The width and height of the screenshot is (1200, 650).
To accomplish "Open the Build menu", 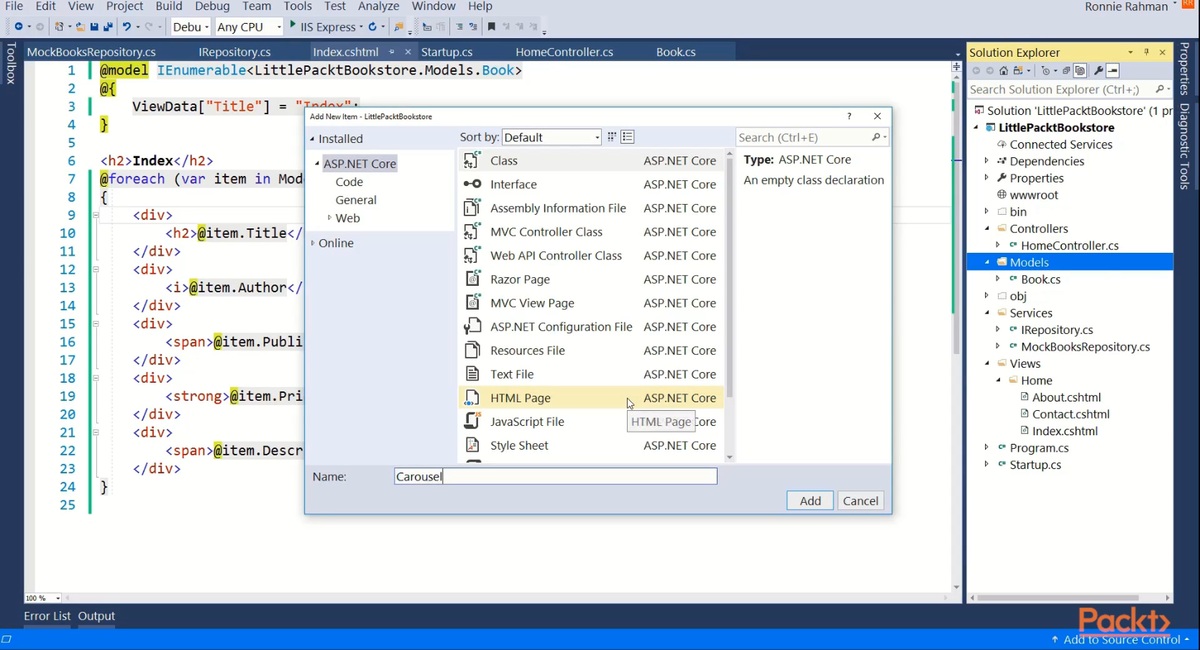I will click(169, 6).
